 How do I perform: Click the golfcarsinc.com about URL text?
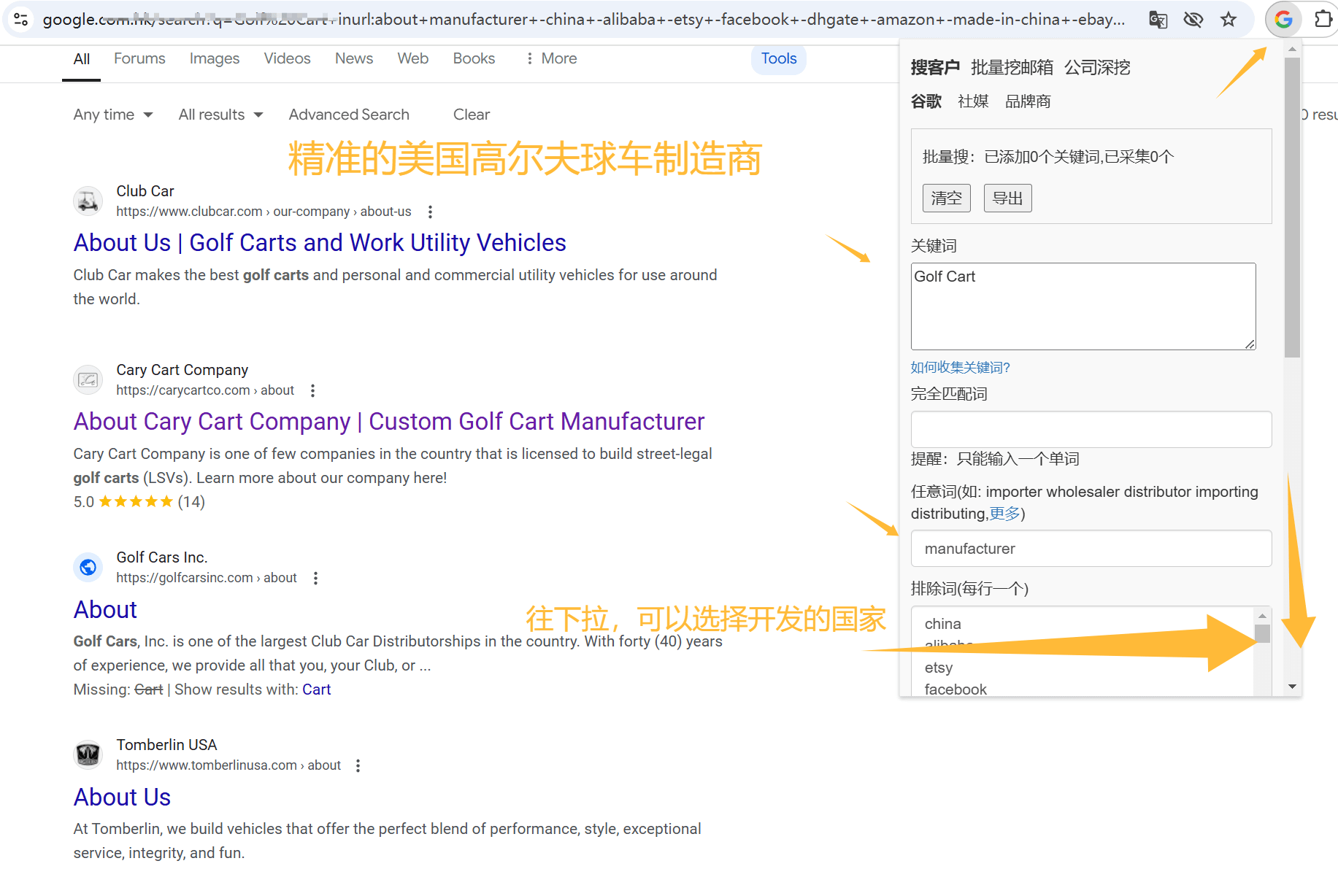click(x=207, y=578)
